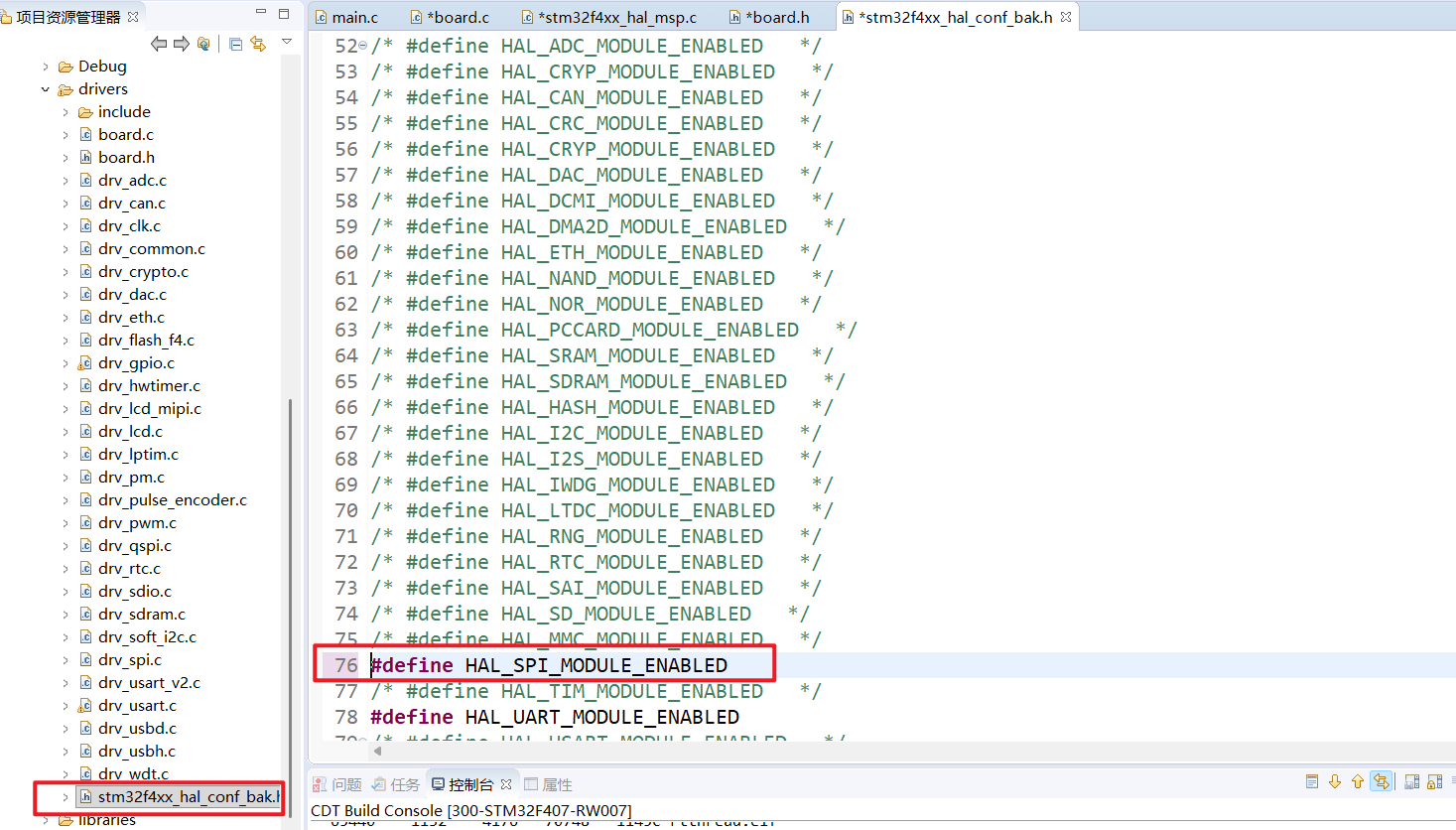Switch to *board.h editor tab
This screenshot has height=830, width=1456.
[768, 17]
